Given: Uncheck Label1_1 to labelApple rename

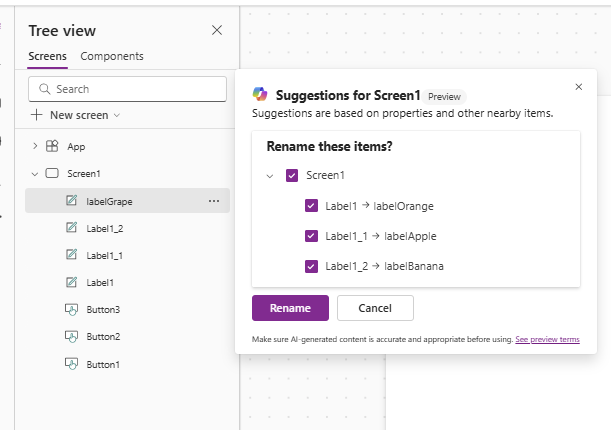Looking at the screenshot, I should tap(311, 236).
